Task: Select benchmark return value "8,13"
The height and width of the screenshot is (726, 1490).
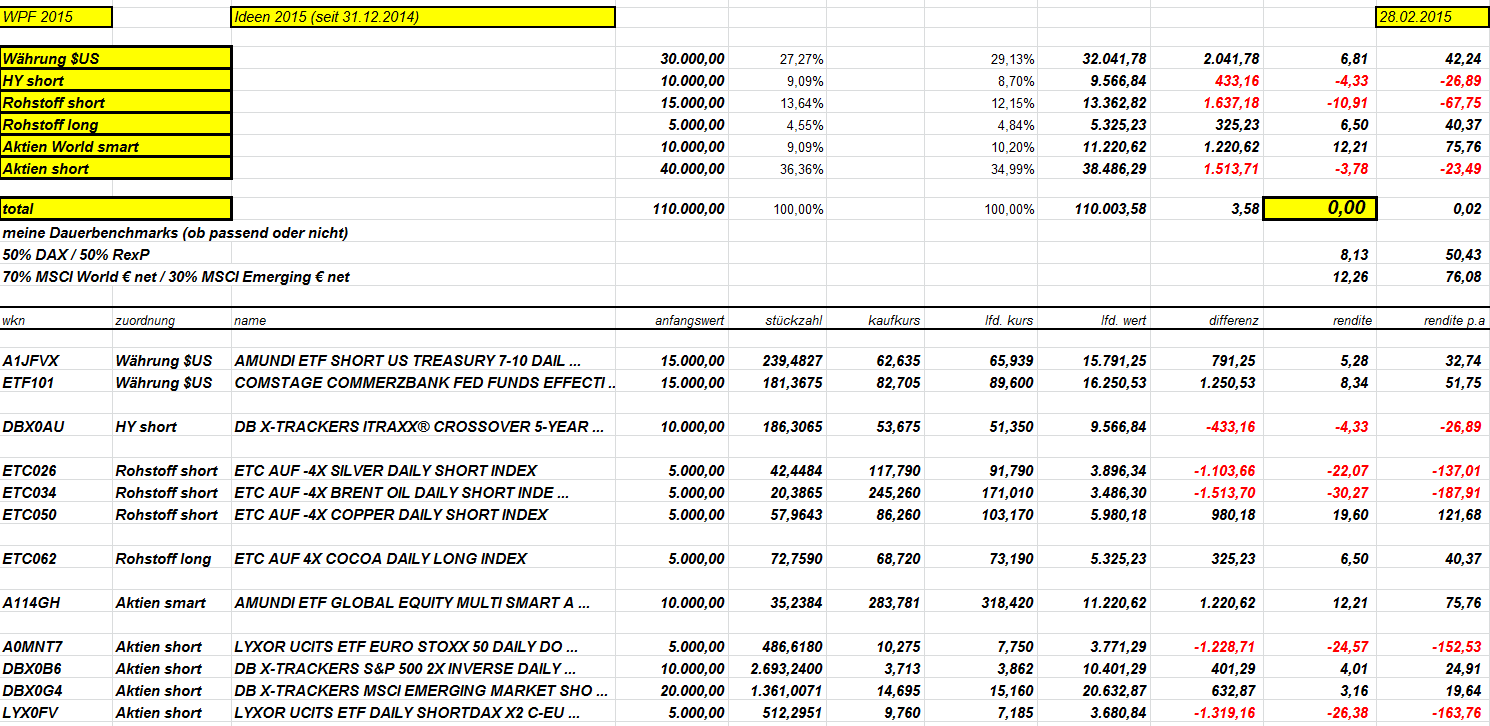Action: (1355, 255)
